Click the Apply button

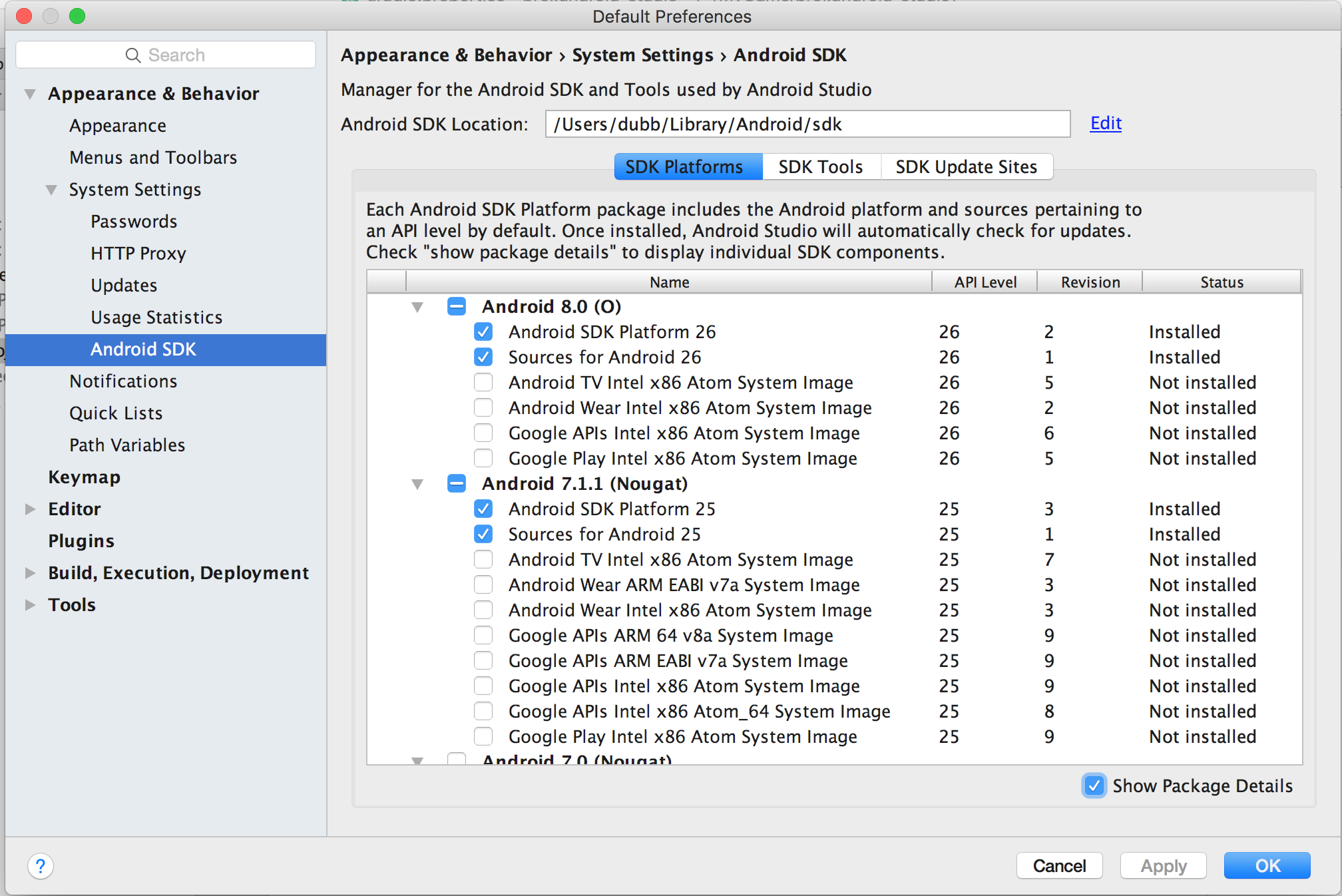[x=1164, y=865]
